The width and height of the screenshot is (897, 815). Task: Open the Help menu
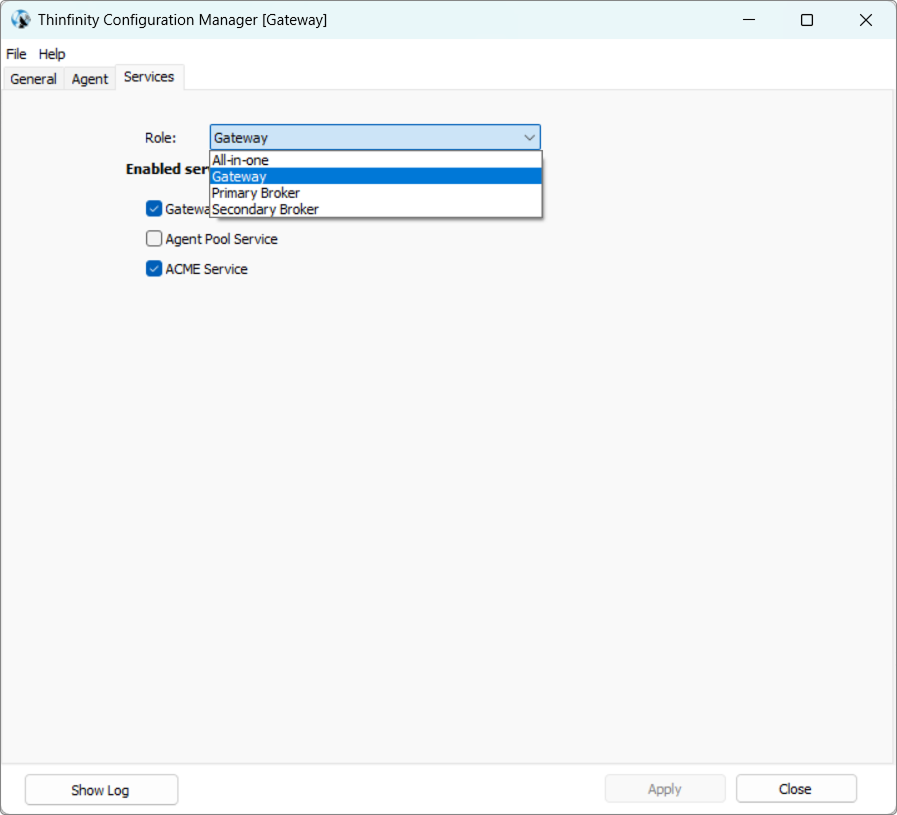[x=52, y=54]
